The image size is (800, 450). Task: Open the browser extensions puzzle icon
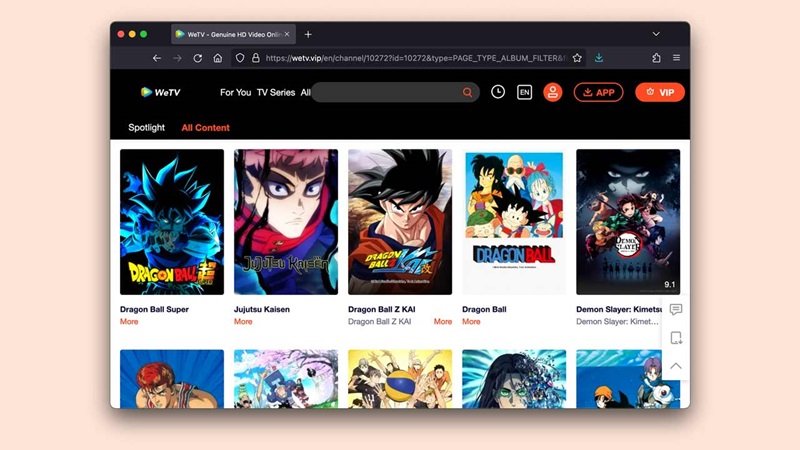coord(656,58)
